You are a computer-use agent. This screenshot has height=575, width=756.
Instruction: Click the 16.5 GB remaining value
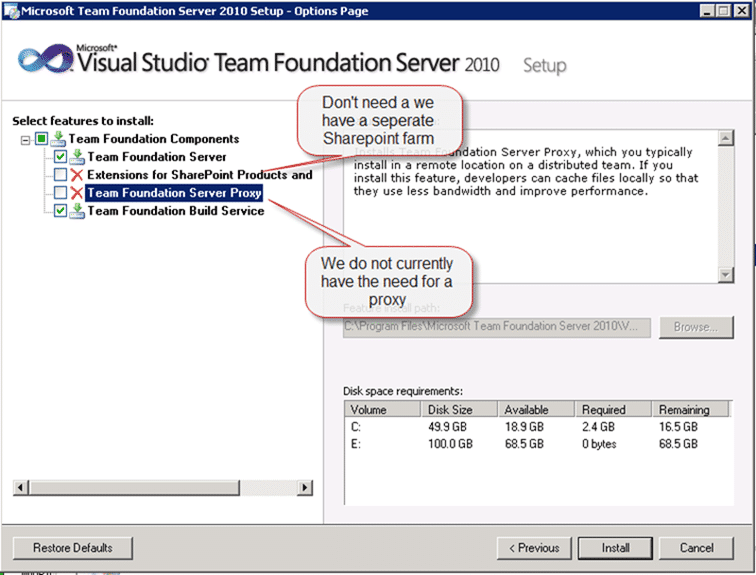678,427
